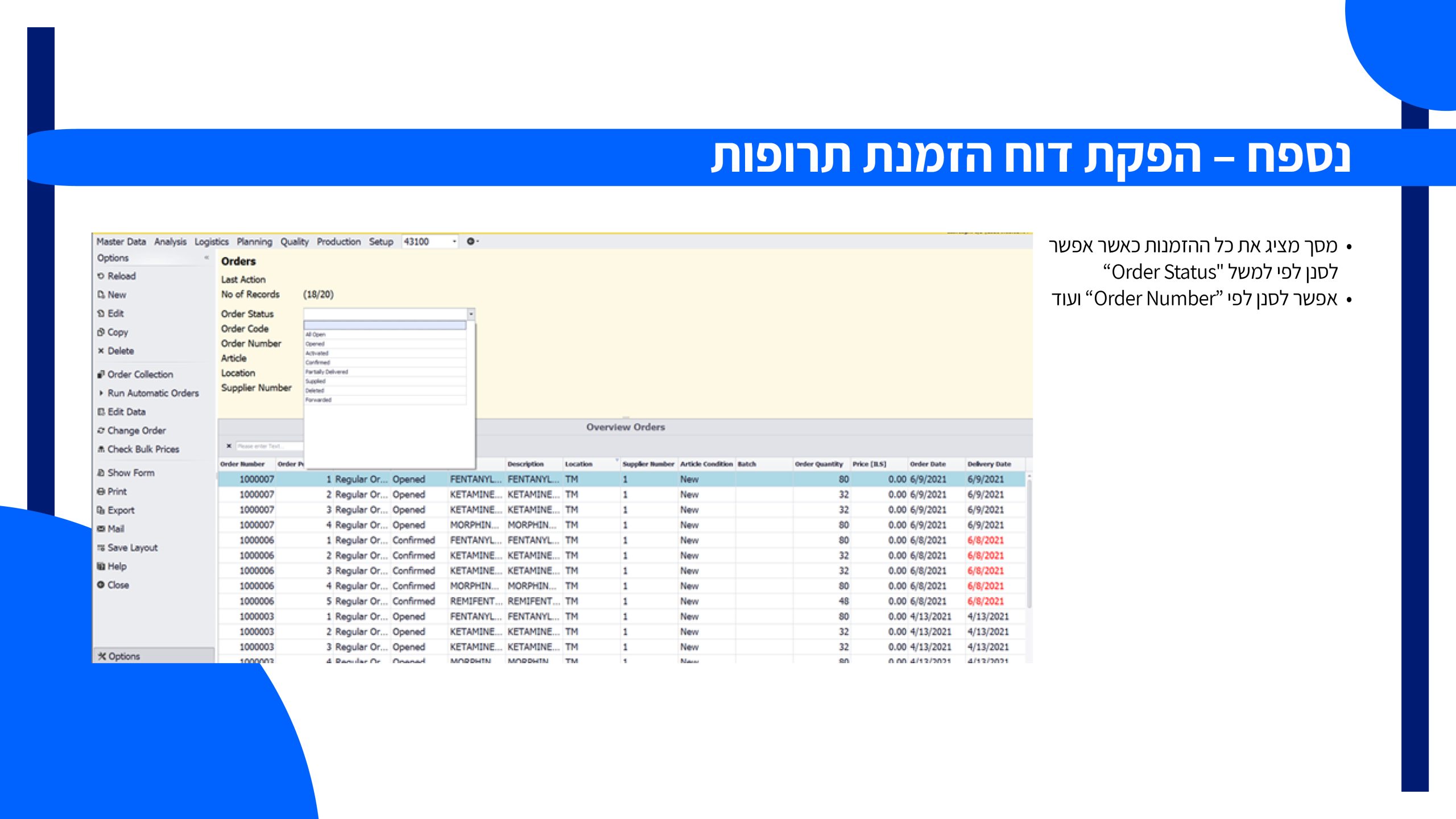Select Partially Delivered in status list
The image size is (1456, 819).
(385, 372)
